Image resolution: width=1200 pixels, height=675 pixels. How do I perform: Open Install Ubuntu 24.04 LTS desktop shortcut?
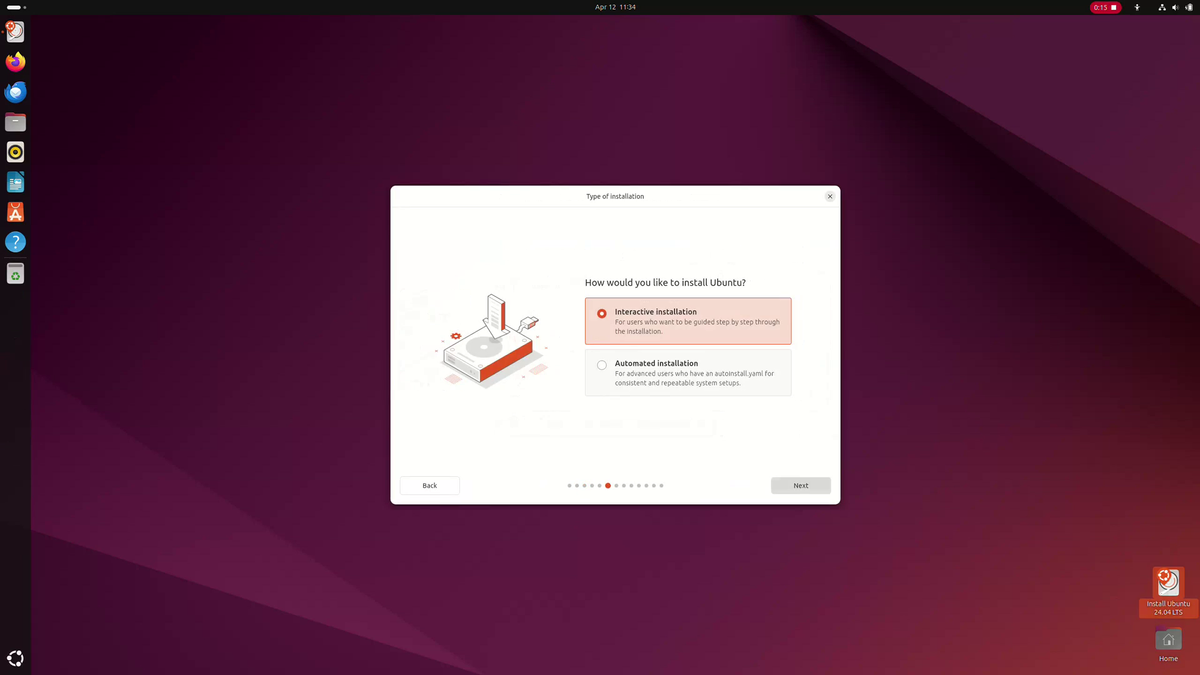(x=1168, y=592)
